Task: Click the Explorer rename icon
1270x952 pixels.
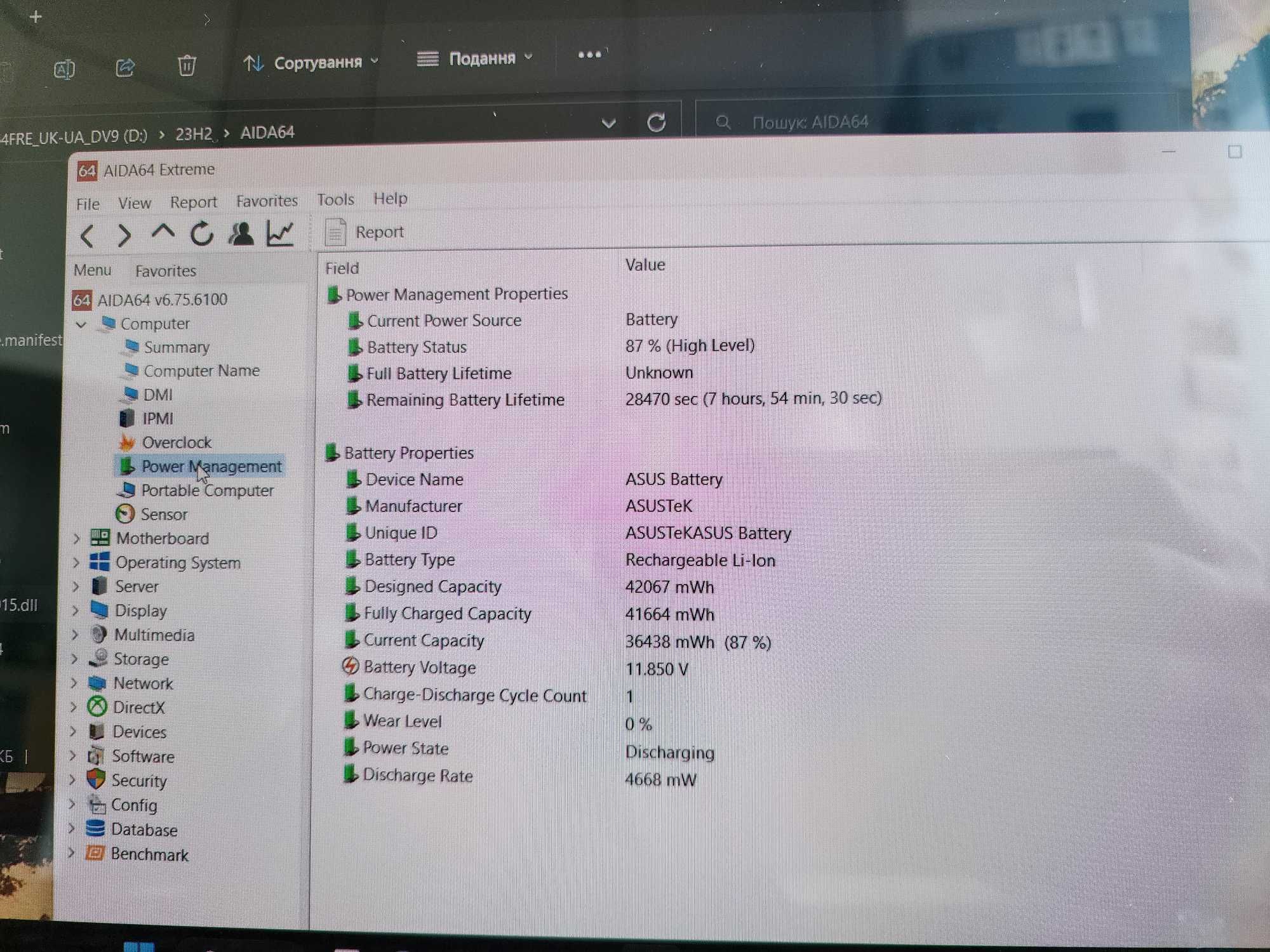Action: click(x=63, y=69)
